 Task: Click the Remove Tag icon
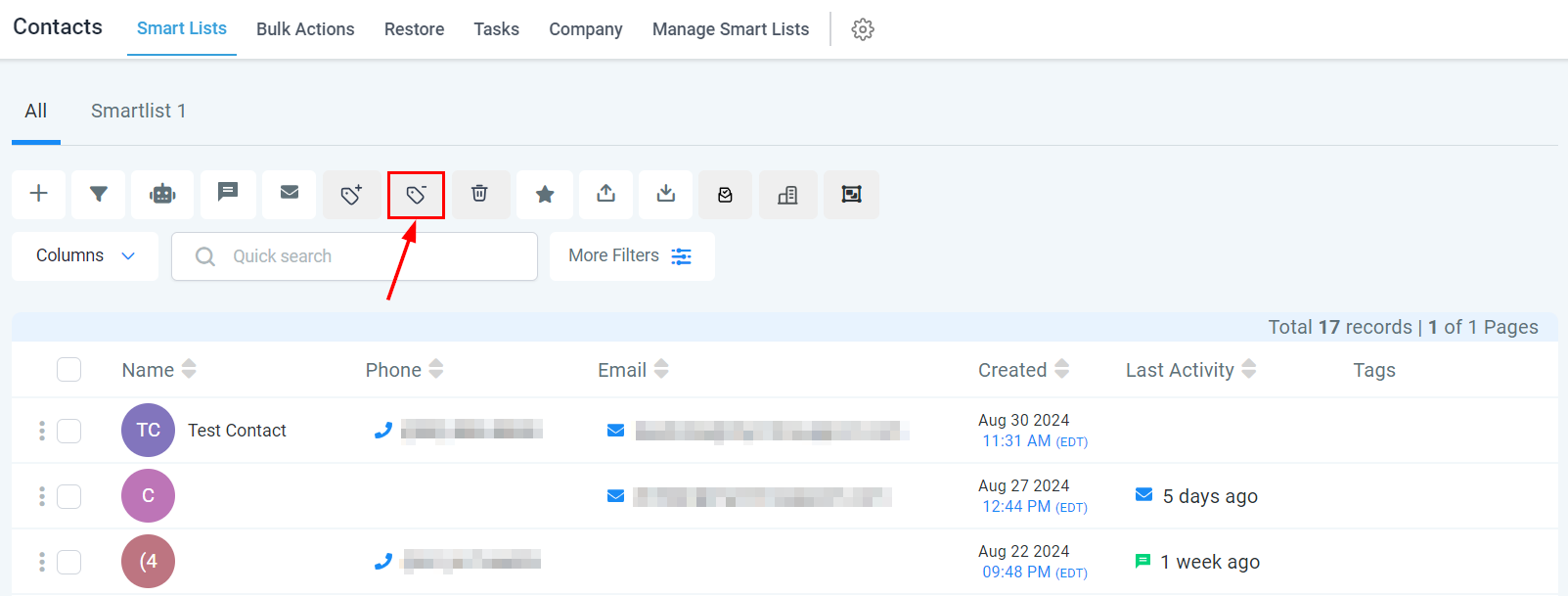[416, 195]
